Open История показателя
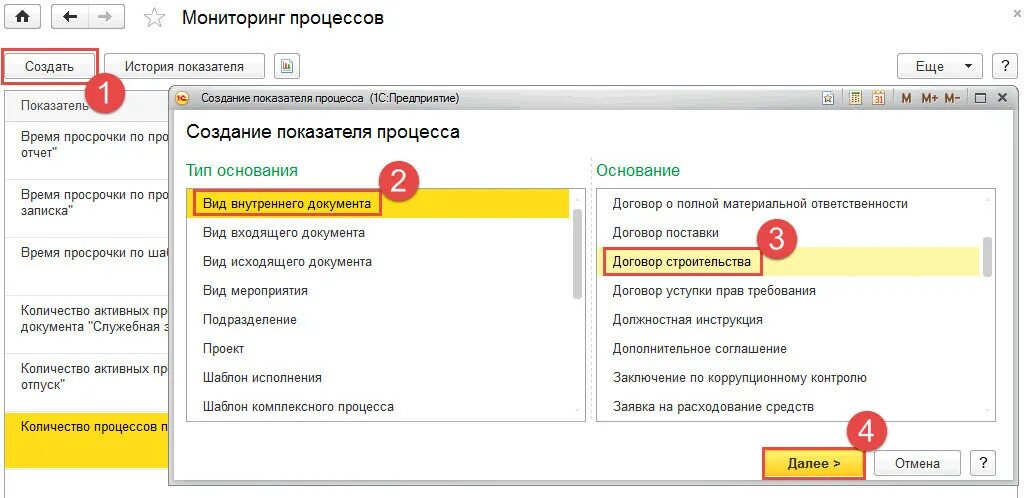 (184, 66)
